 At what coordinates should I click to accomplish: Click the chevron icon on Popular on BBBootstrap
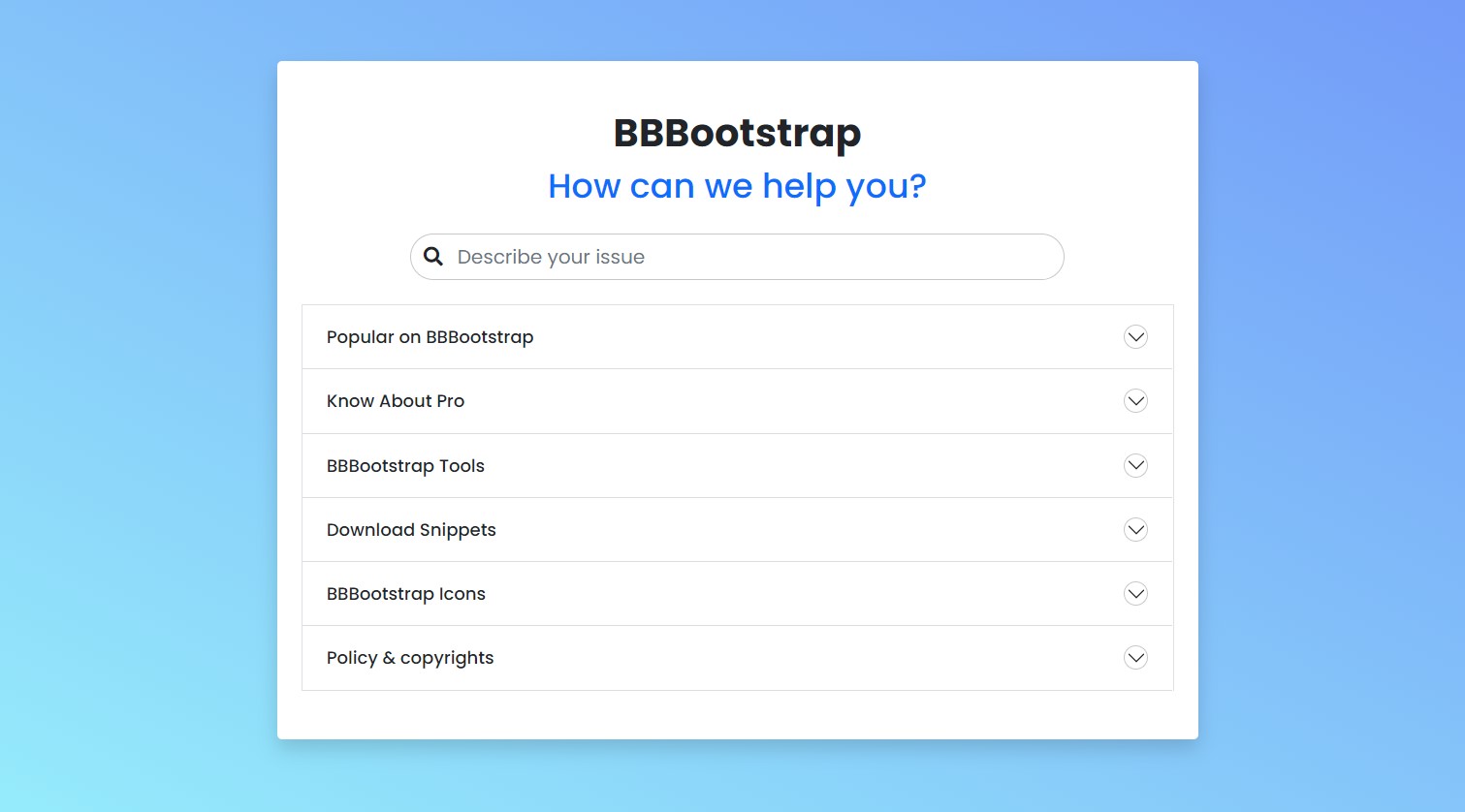(1135, 336)
